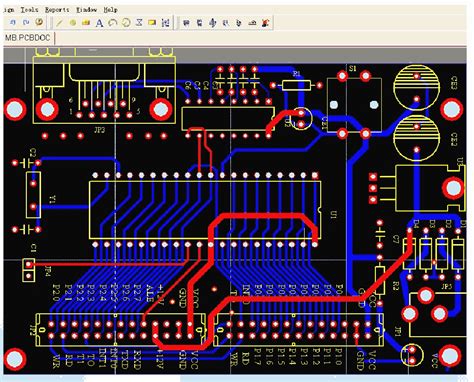Screen dimensions: 474x382
Task: Click the Redo arrow icon in toolbar
Action: pyautogui.click(x=26, y=23)
